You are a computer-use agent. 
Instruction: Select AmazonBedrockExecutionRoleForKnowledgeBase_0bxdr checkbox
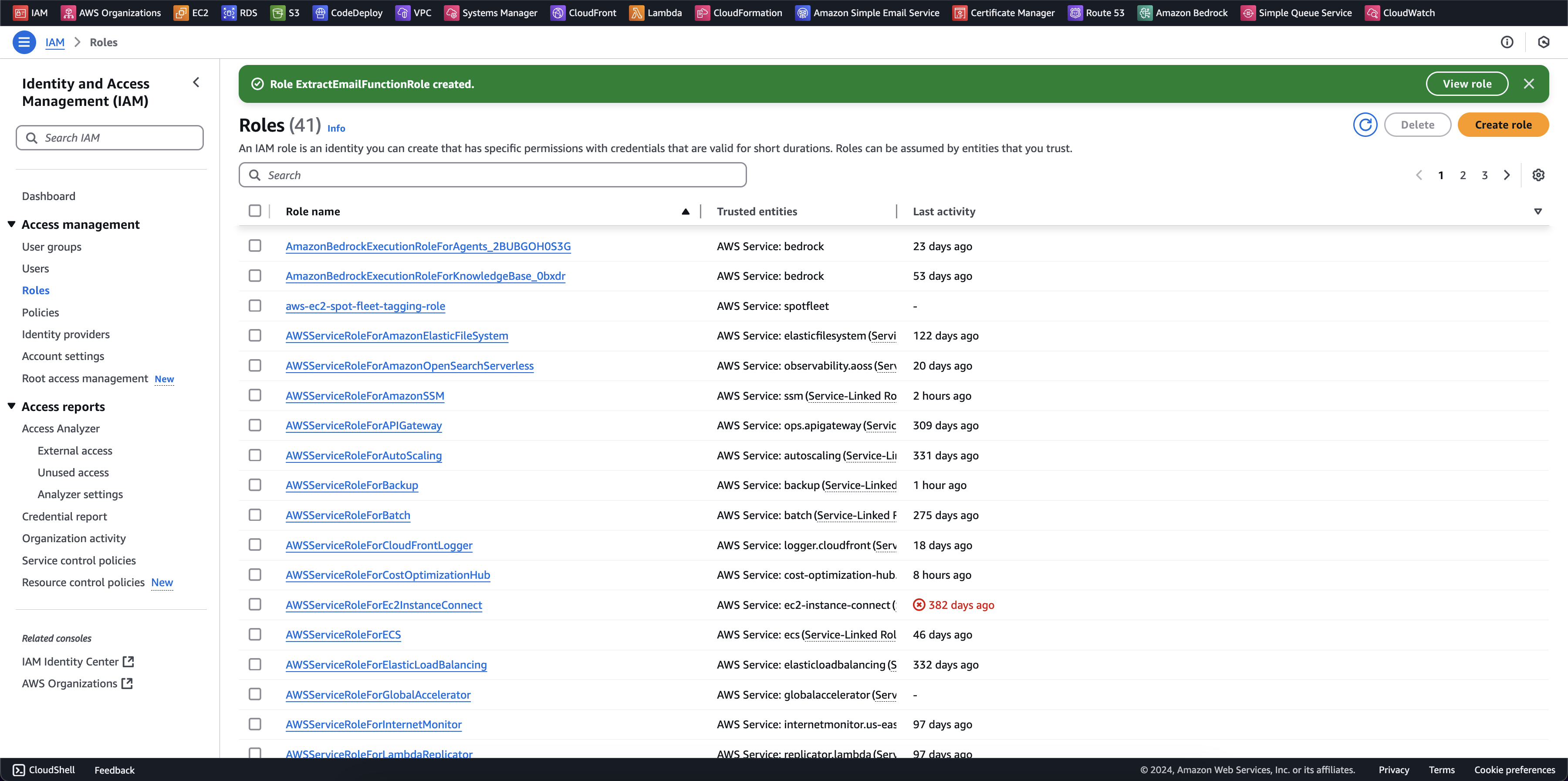point(254,275)
